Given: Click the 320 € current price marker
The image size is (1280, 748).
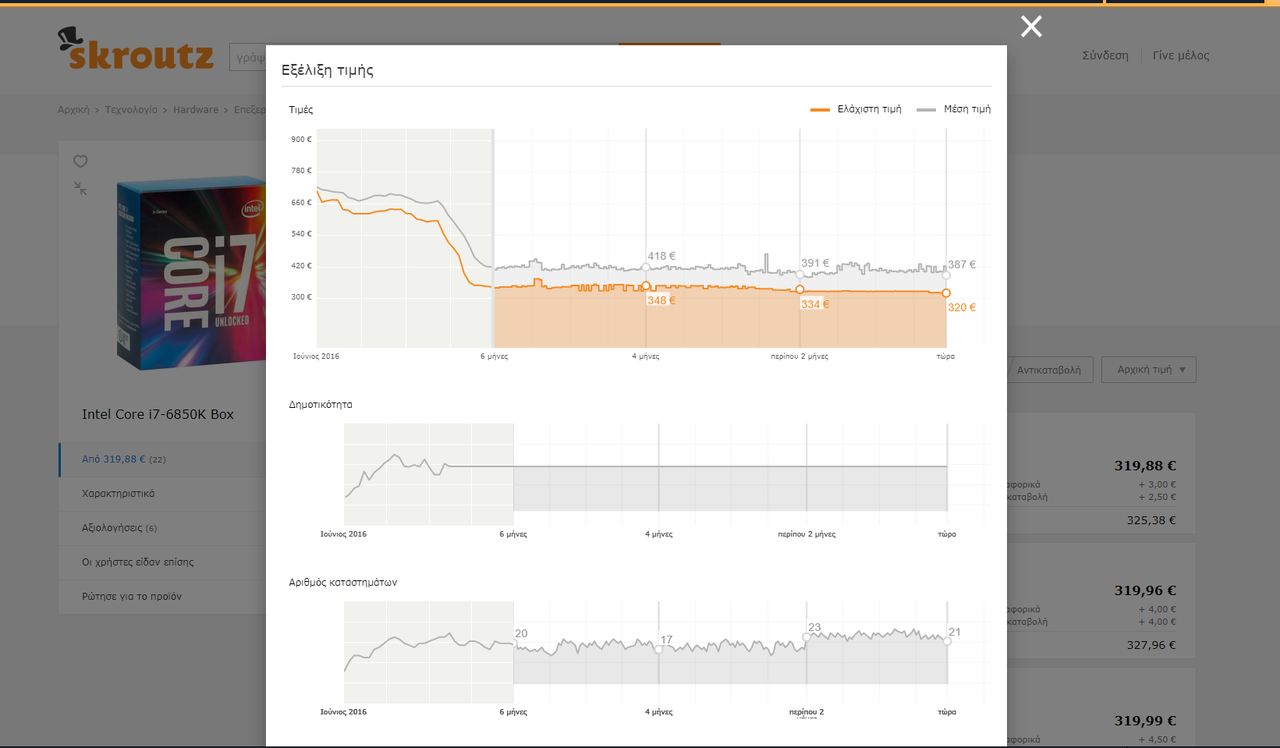Looking at the screenshot, I should pyautogui.click(x=946, y=293).
